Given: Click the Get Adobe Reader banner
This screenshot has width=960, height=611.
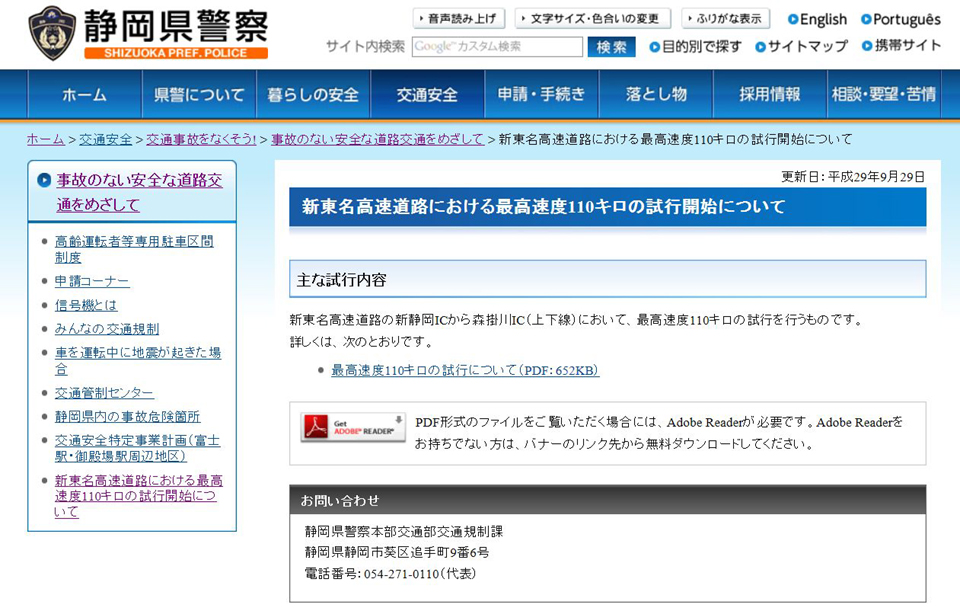Looking at the screenshot, I should (353, 427).
